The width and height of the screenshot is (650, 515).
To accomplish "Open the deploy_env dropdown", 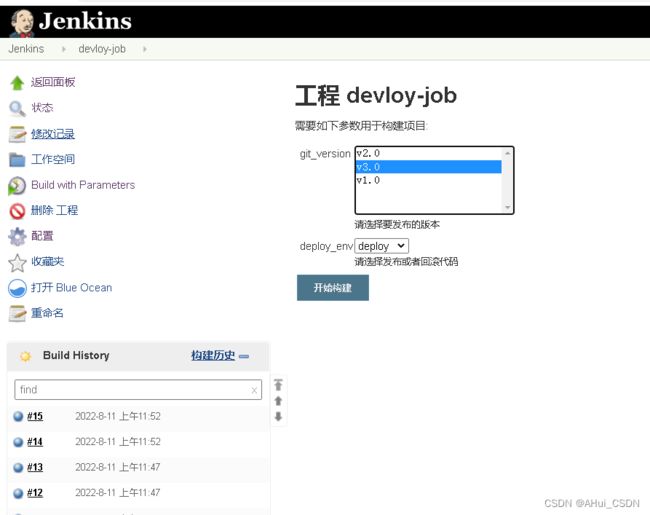I will click(x=381, y=246).
